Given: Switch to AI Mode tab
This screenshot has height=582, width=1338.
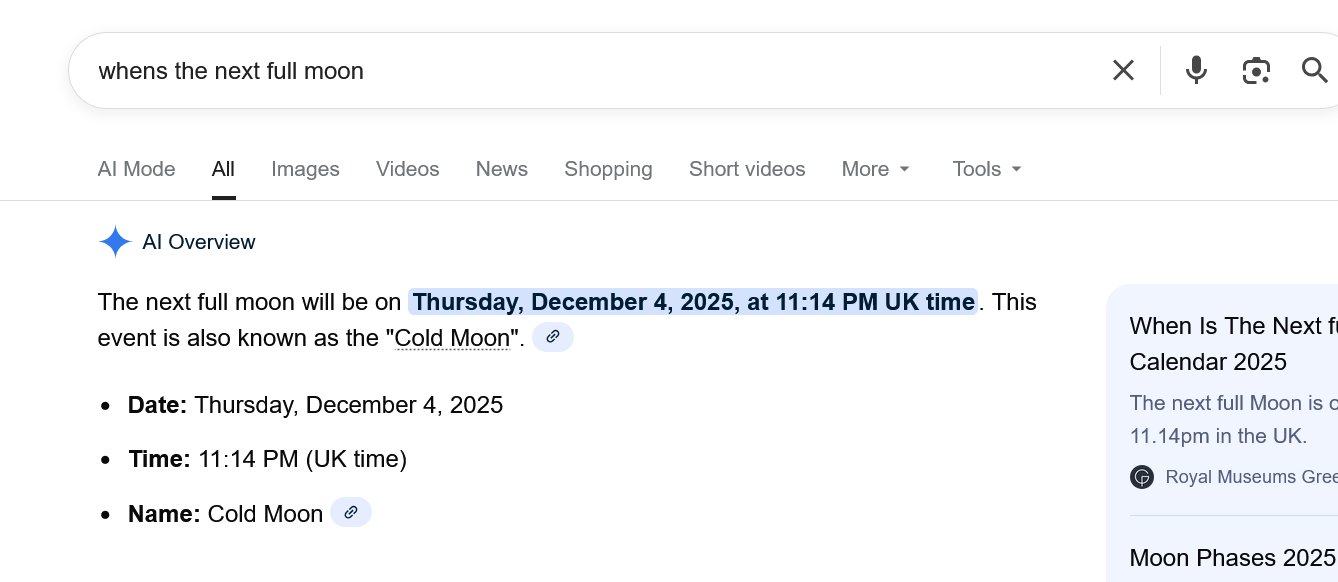Looking at the screenshot, I should click(137, 169).
